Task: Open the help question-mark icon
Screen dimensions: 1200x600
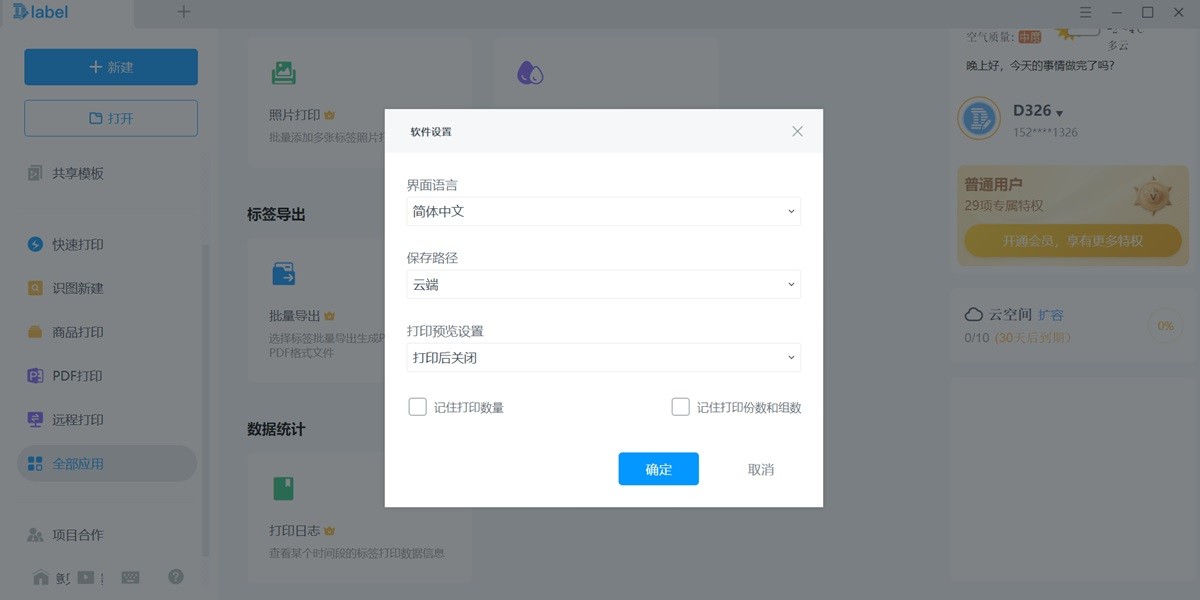Action: pos(175,577)
